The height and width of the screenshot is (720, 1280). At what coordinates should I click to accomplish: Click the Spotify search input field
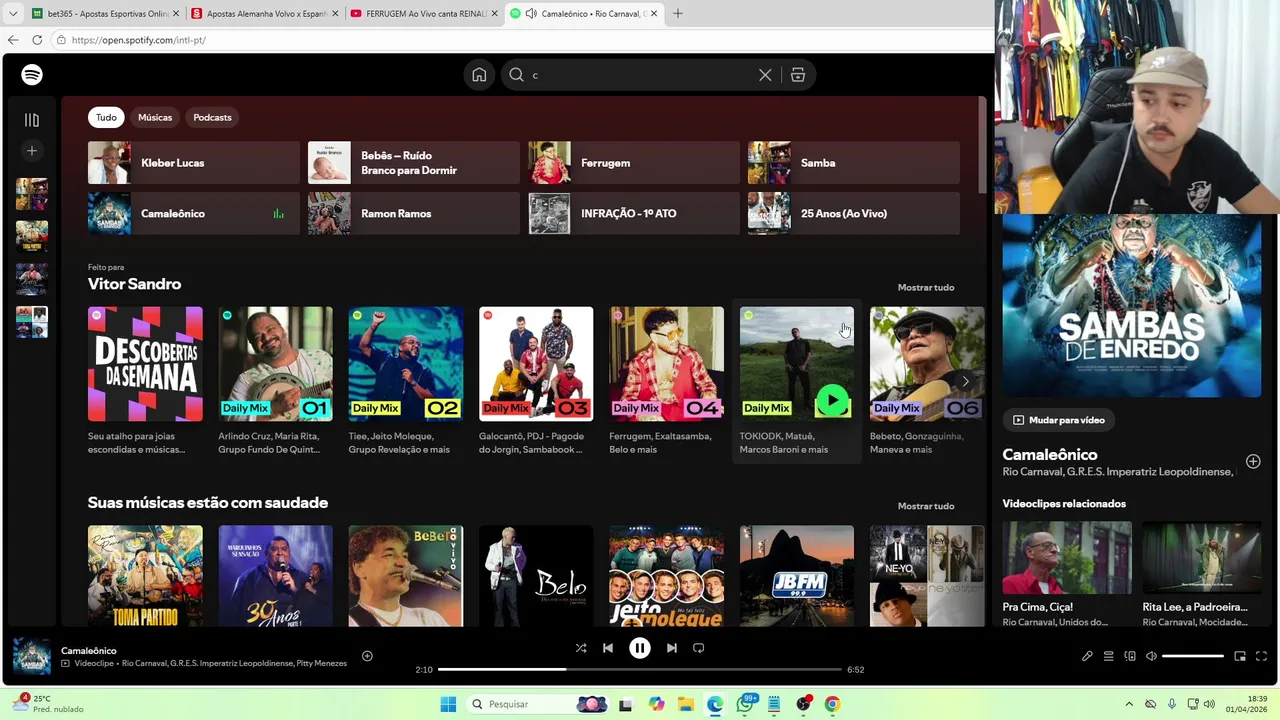pyautogui.click(x=640, y=75)
